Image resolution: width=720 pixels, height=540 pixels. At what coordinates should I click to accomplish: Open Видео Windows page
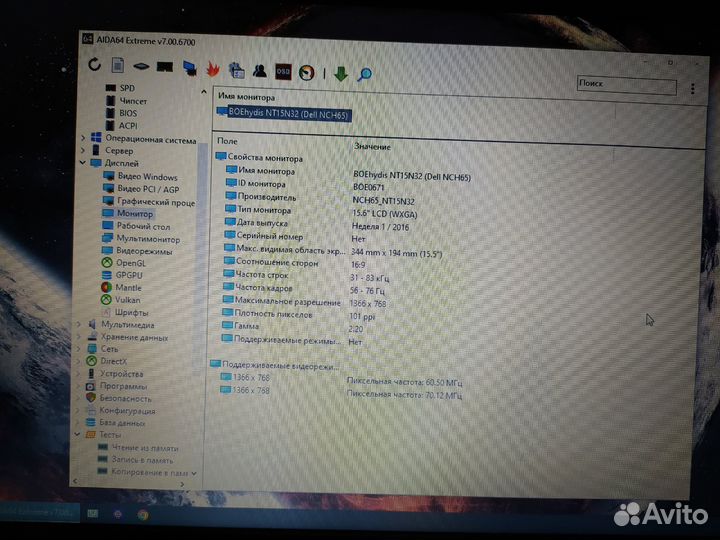pyautogui.click(x=147, y=176)
